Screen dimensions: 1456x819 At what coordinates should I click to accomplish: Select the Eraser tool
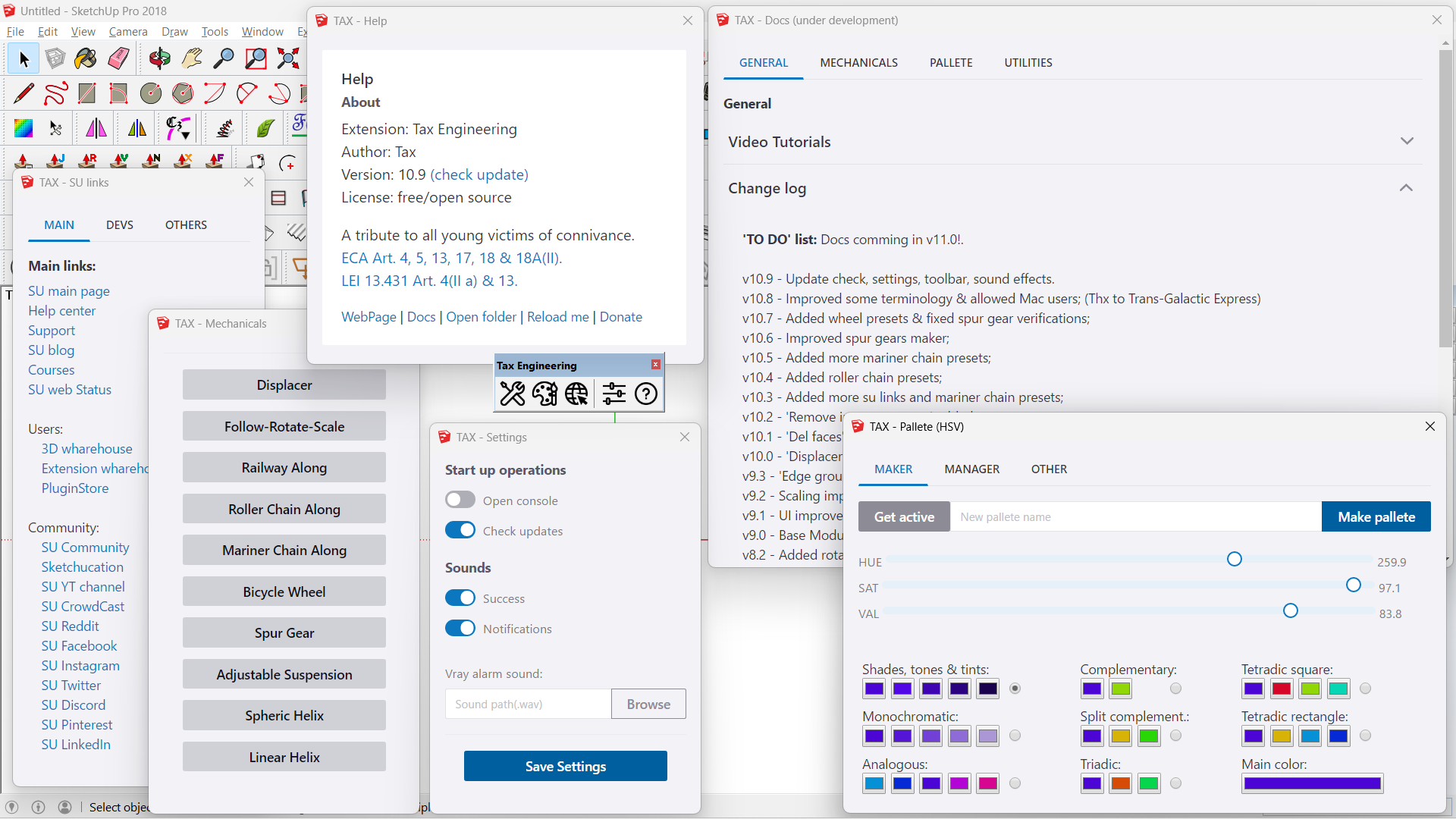coord(118,58)
